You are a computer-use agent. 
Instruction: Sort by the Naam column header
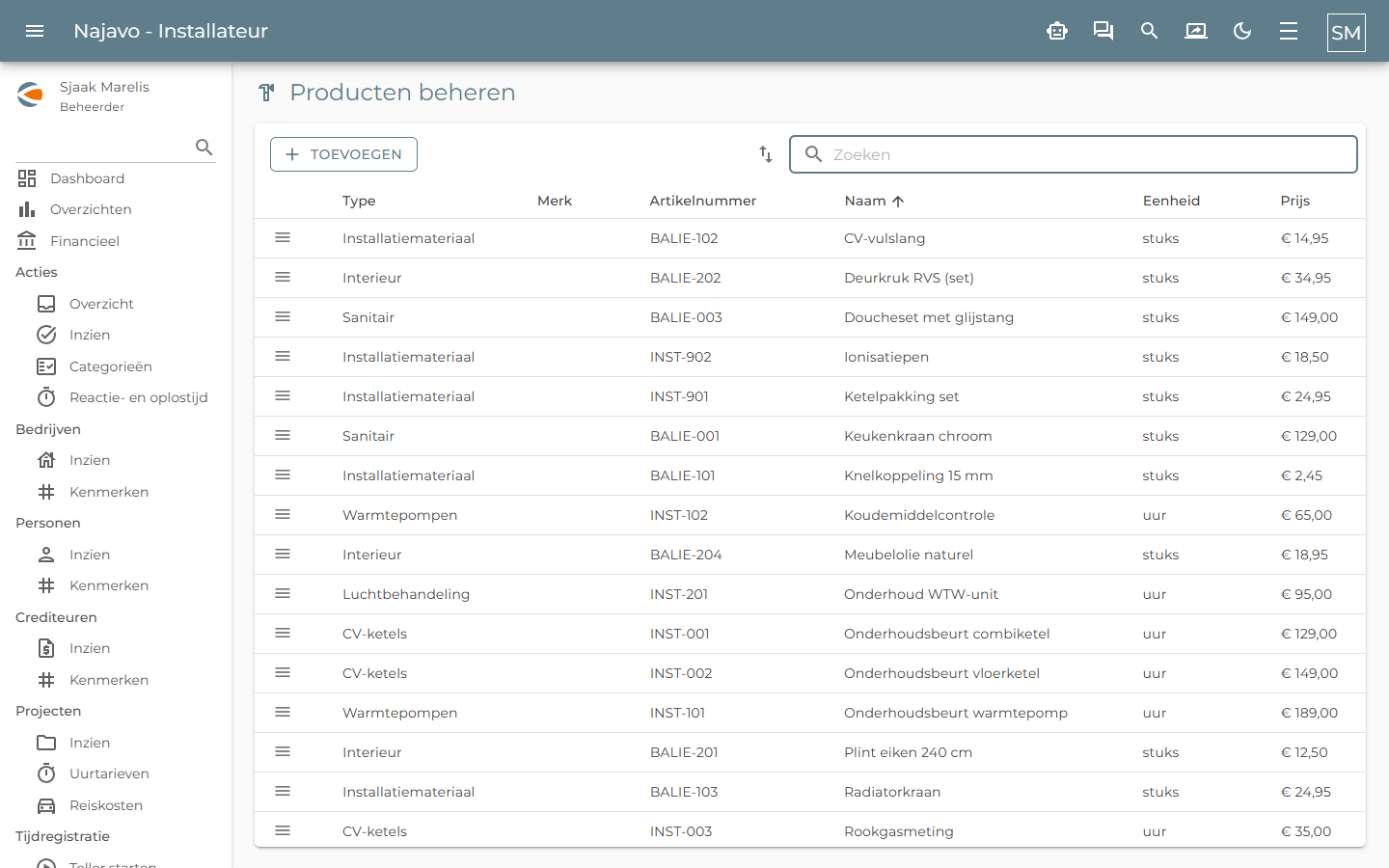[874, 201]
